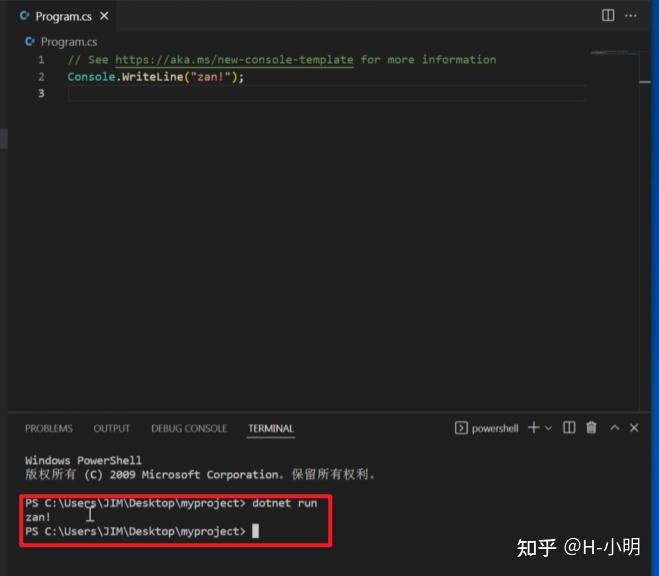The image size is (659, 576).
Task: Click the 'dotnet run' command text
Action: (x=285, y=503)
